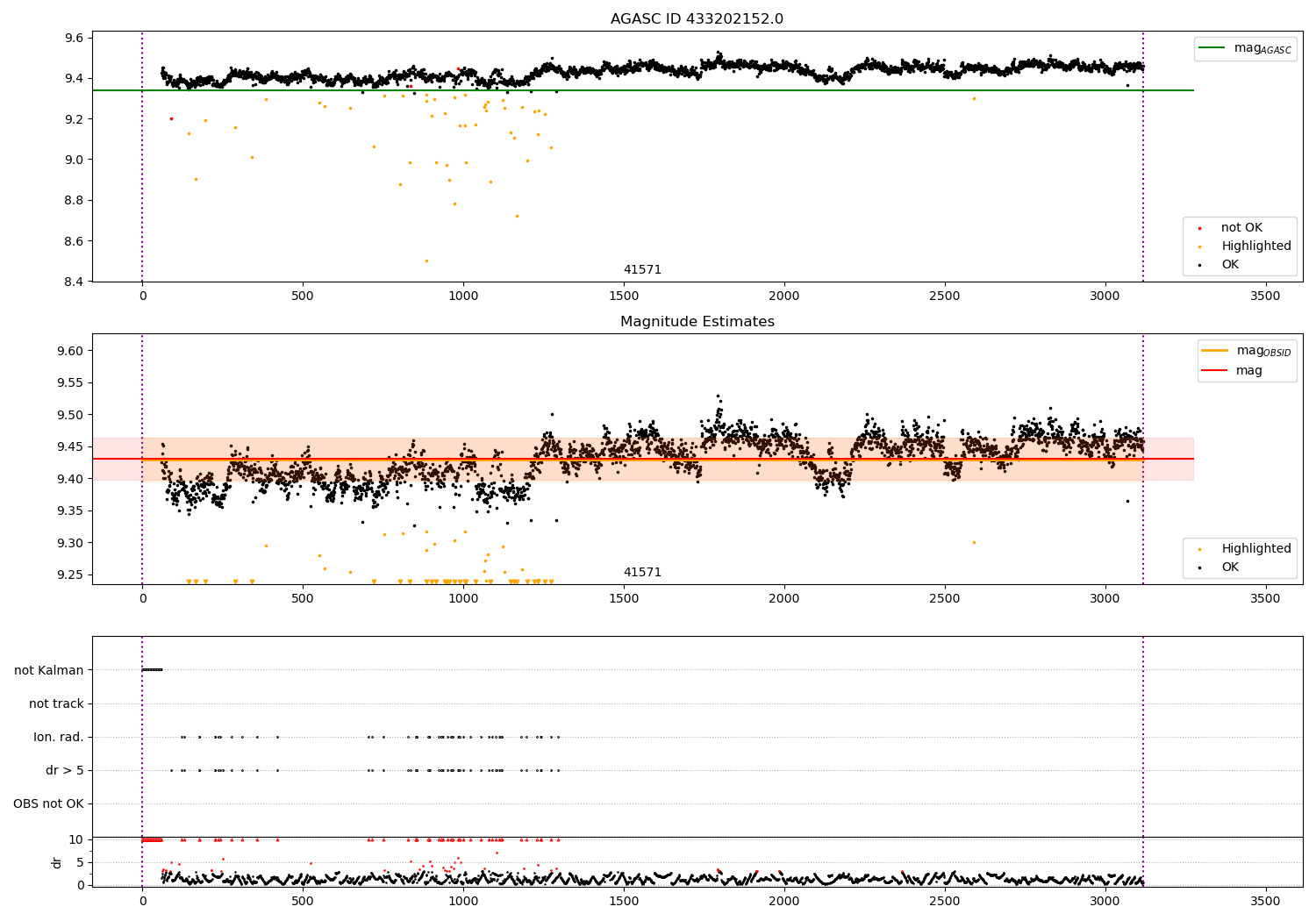The height and width of the screenshot is (921, 1316).
Task: Click the 41571 label in top plot
Action: (642, 270)
